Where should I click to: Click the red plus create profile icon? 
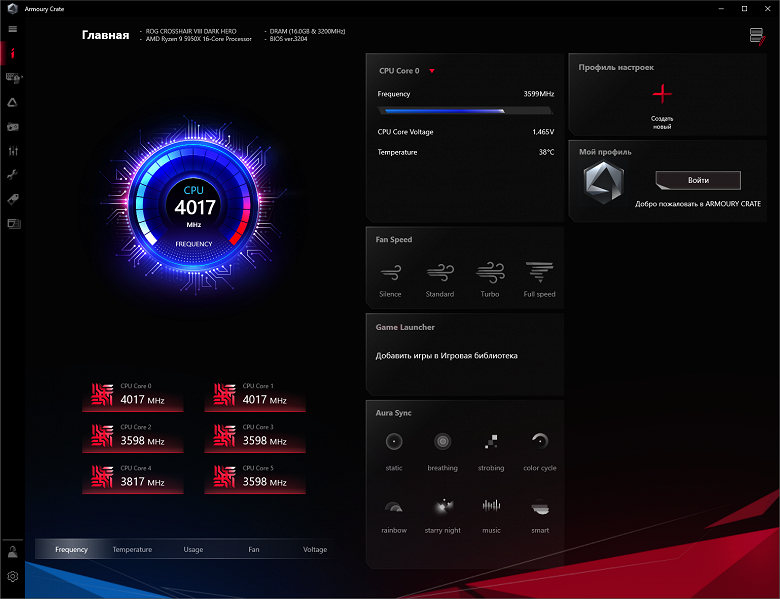tap(662, 94)
